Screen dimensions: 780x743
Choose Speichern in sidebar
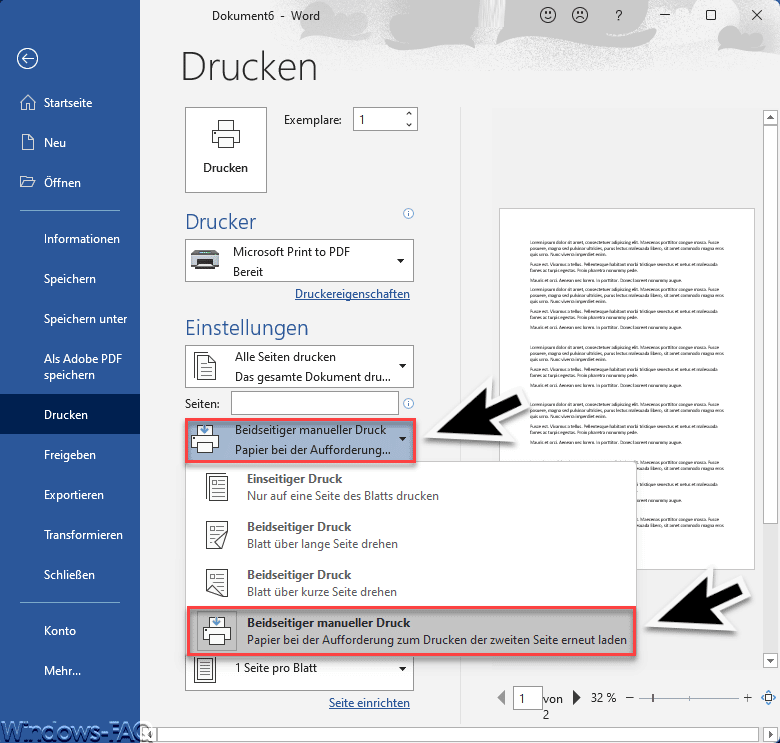point(70,279)
